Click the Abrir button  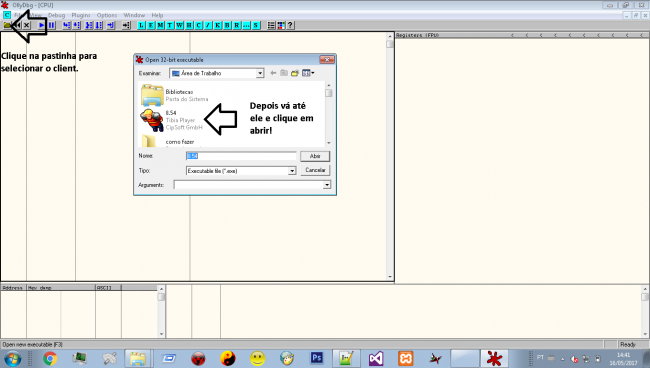click(x=315, y=156)
